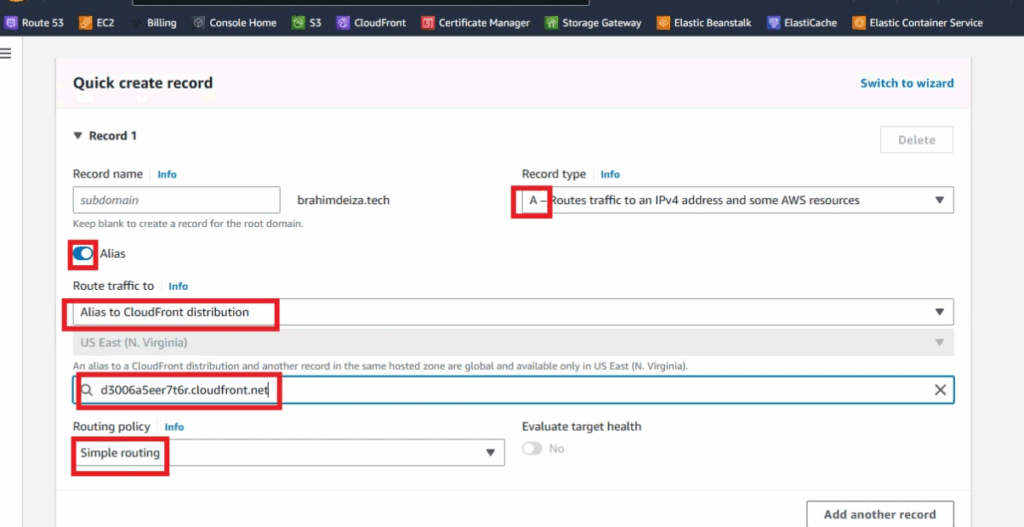Viewport: 1024px width, 527px height.
Task: Open the Certificate Manager shortcut icon
Action: pos(428,23)
